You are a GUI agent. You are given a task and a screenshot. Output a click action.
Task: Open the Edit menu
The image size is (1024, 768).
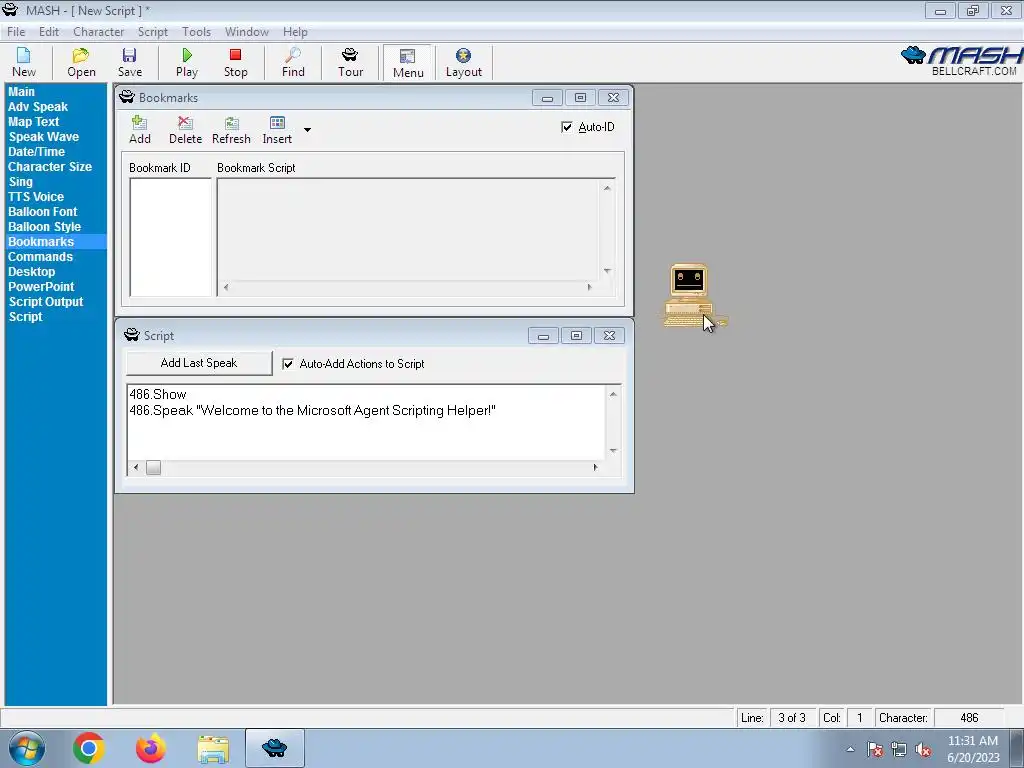(49, 32)
